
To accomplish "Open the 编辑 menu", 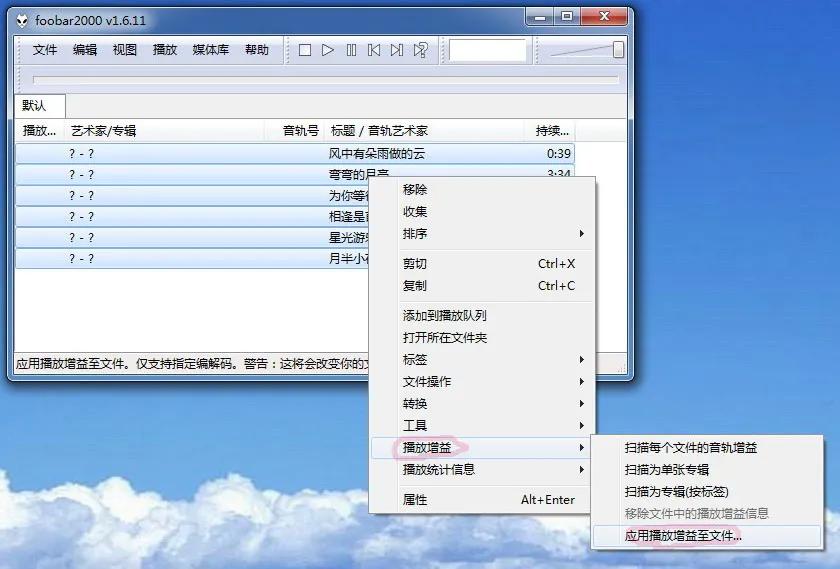I will 85,50.
